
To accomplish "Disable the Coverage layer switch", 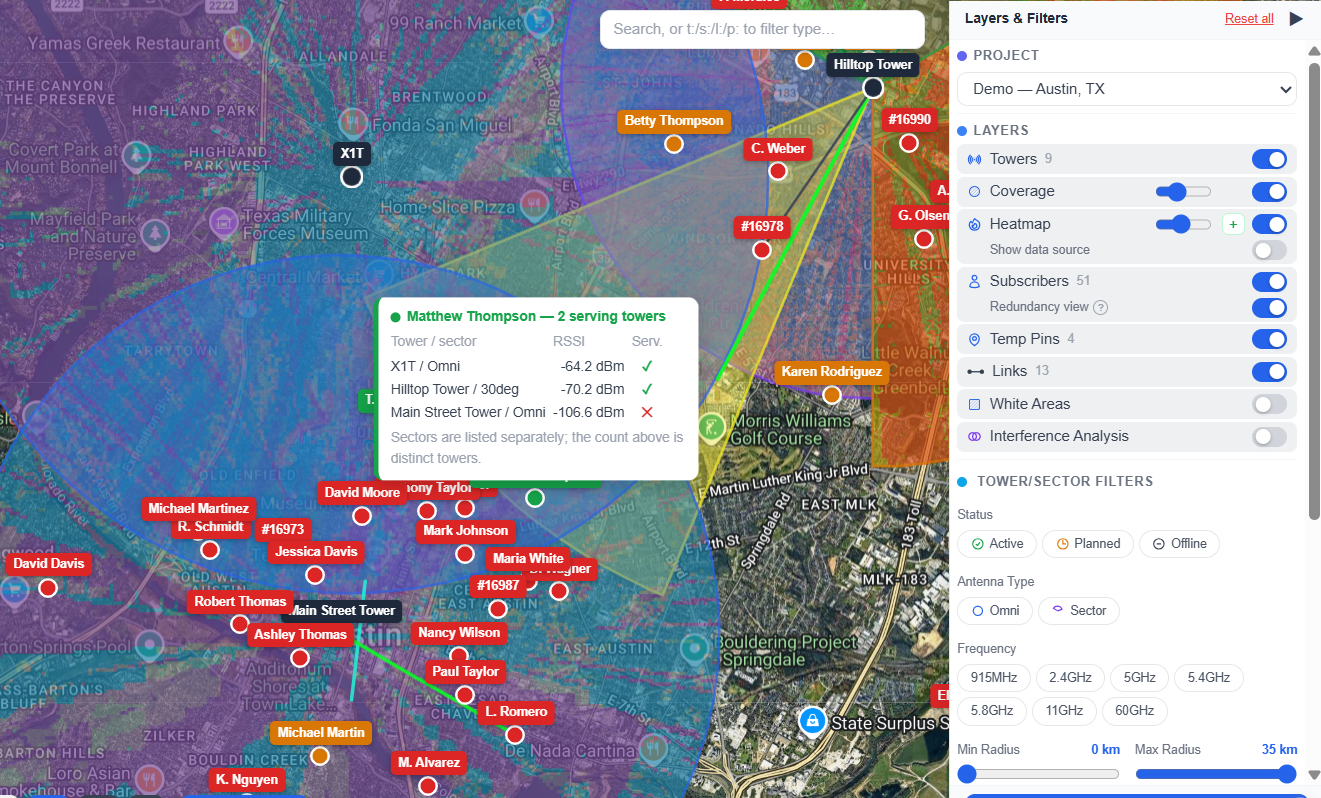I will pyautogui.click(x=1269, y=191).
